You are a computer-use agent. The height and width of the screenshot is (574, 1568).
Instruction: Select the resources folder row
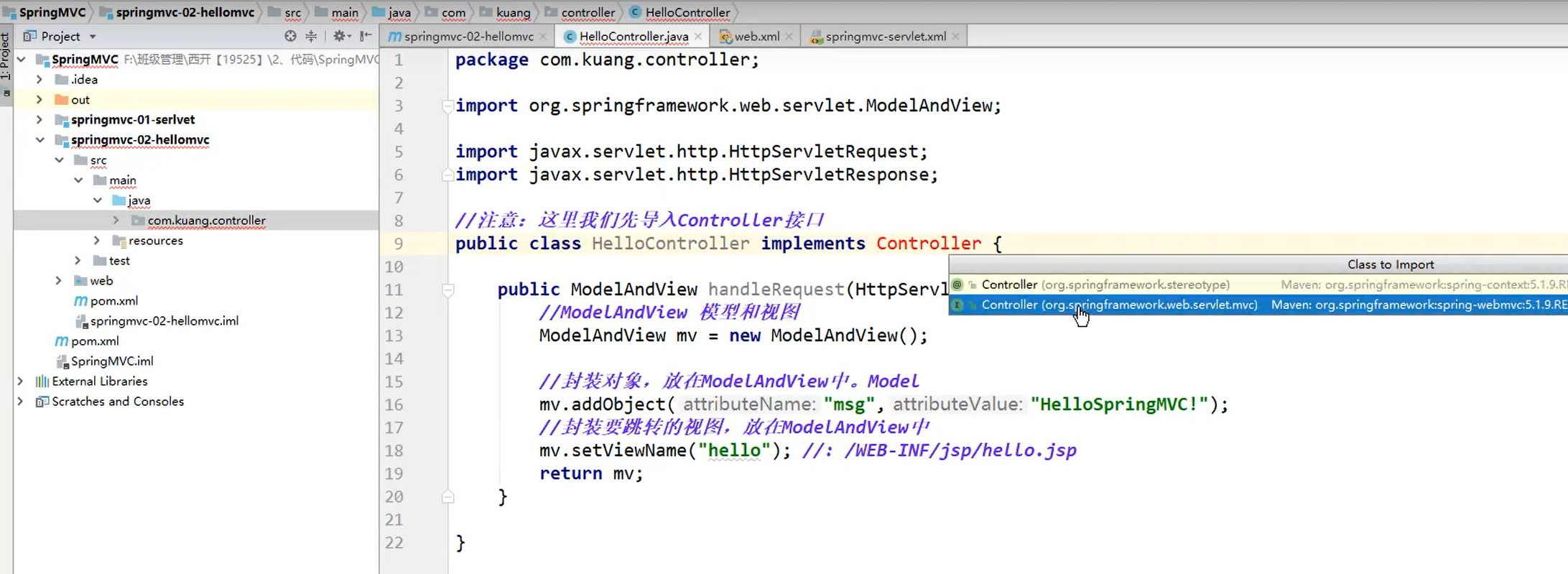(x=196, y=241)
